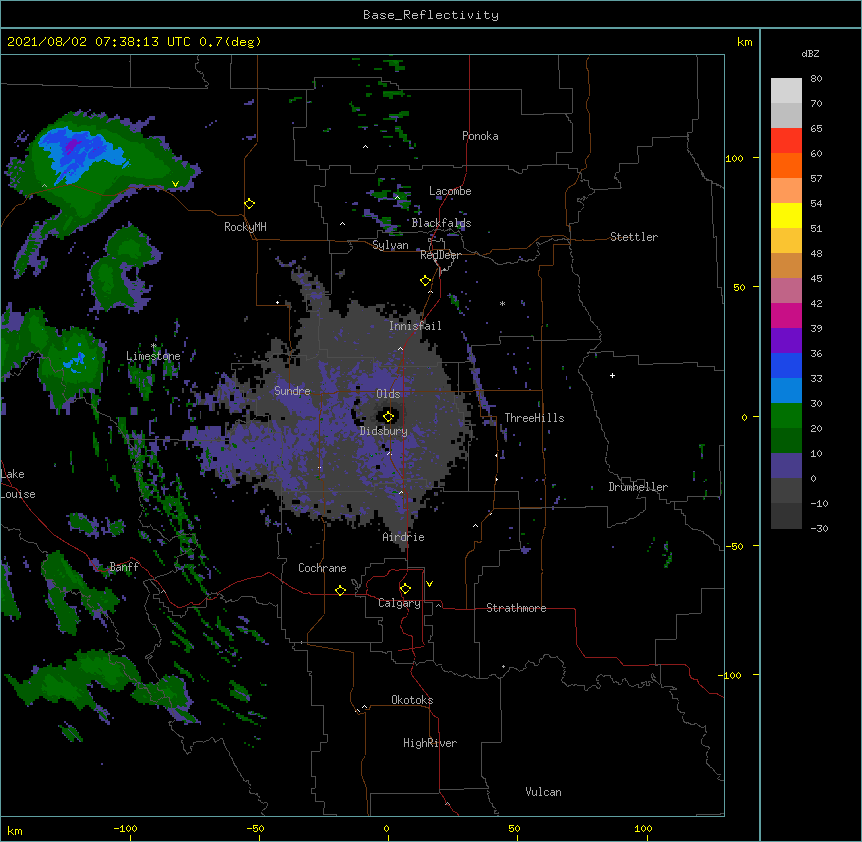Viewport: 862px width, 842px height.
Task: Click the -50 tick on the right vertical axis
Action: (734, 546)
